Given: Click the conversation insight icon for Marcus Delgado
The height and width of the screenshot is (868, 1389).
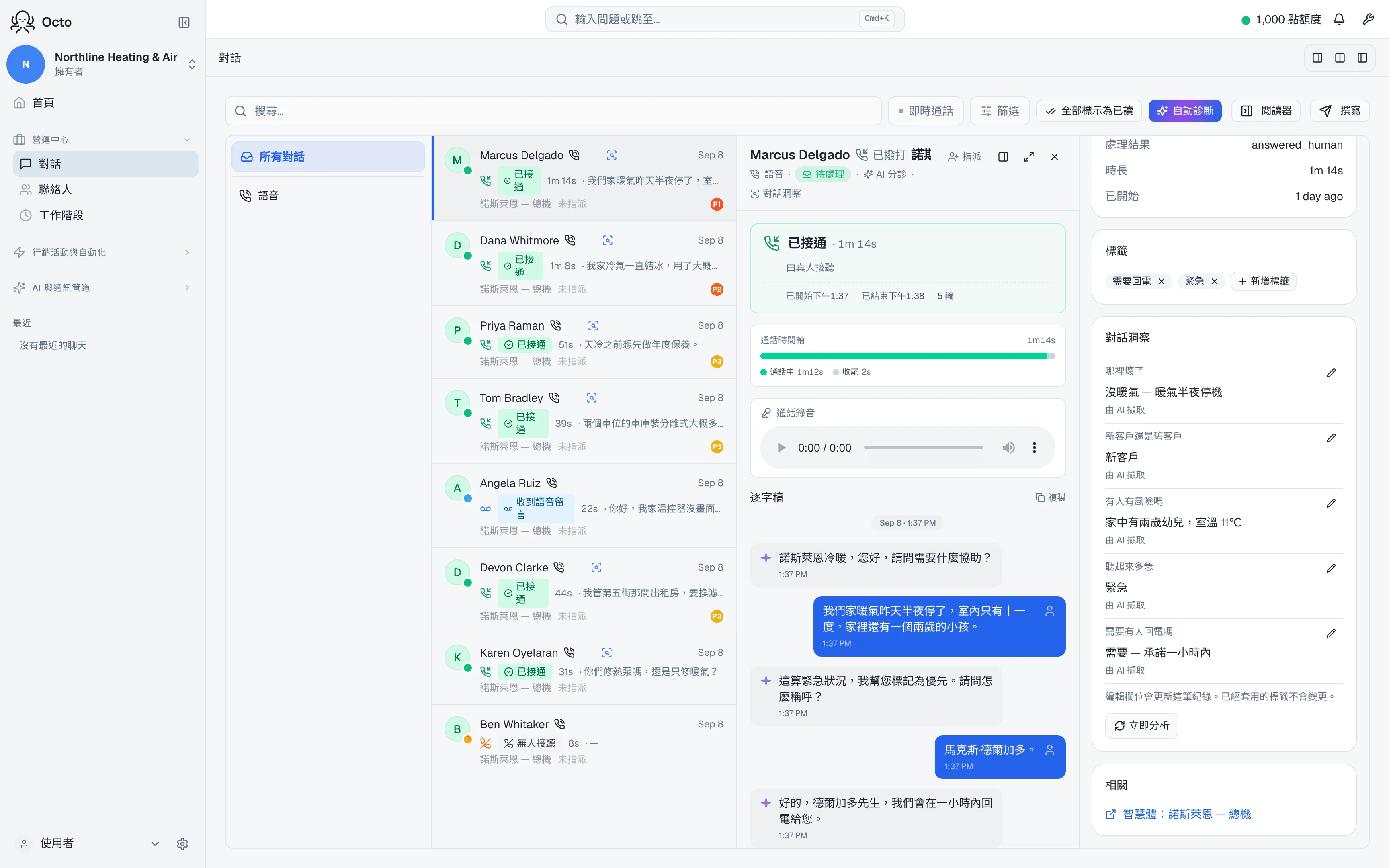Looking at the screenshot, I should tap(612, 155).
